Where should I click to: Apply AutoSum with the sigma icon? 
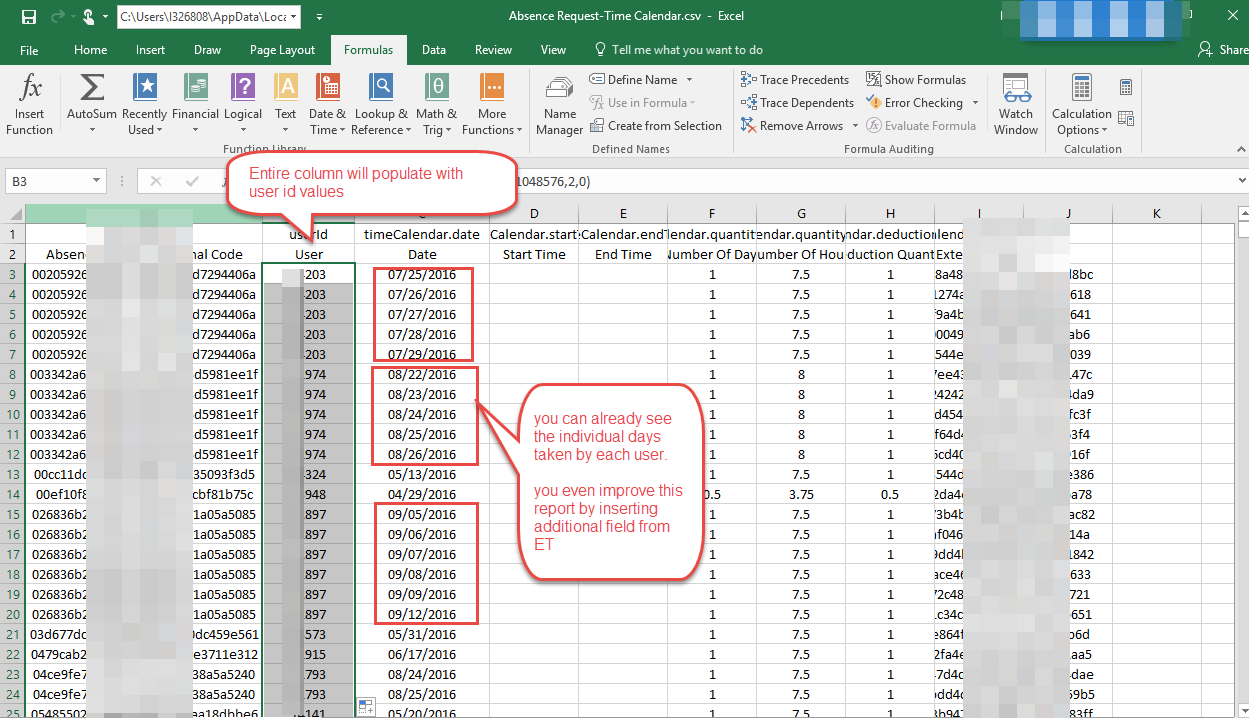pyautogui.click(x=92, y=88)
